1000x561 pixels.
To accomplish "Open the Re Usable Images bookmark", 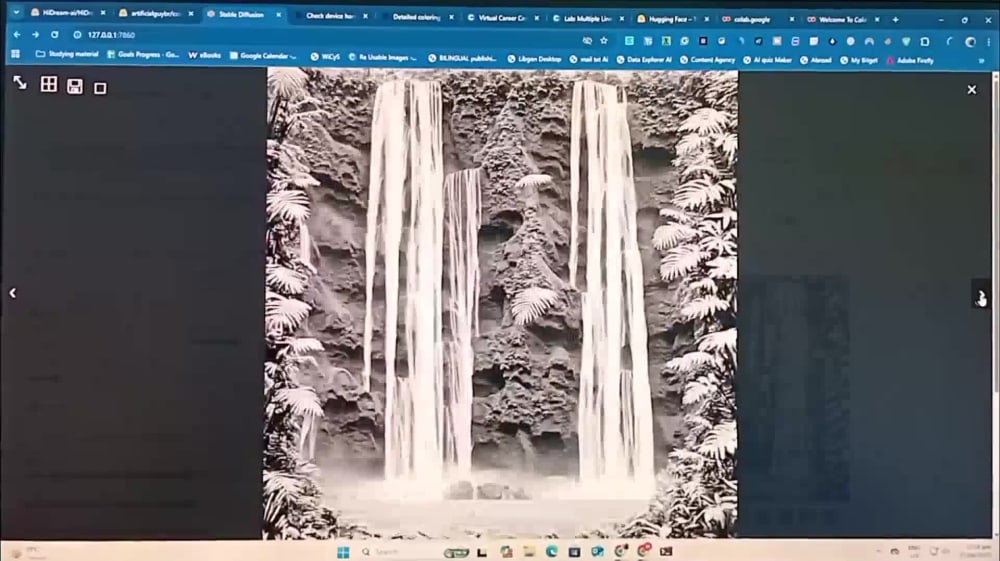I will pos(383,57).
